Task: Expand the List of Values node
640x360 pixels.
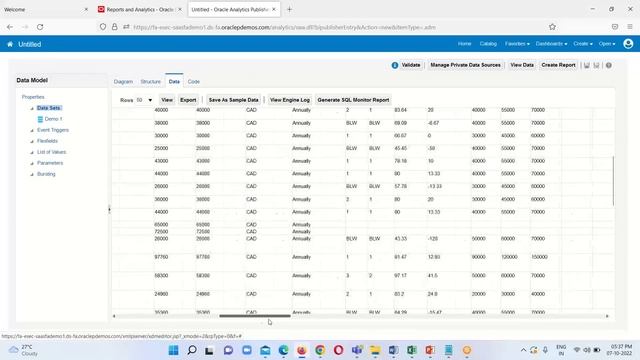Action: click(32, 153)
